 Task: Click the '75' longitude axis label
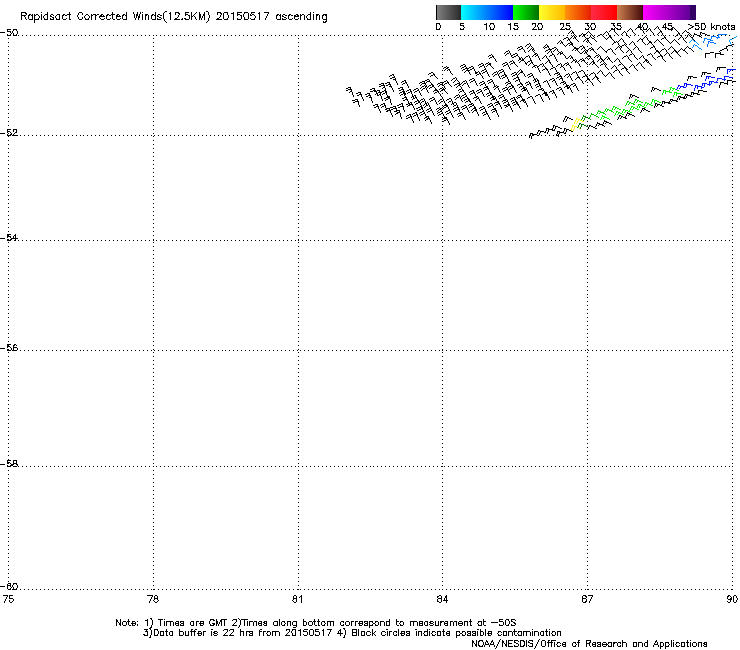8,599
